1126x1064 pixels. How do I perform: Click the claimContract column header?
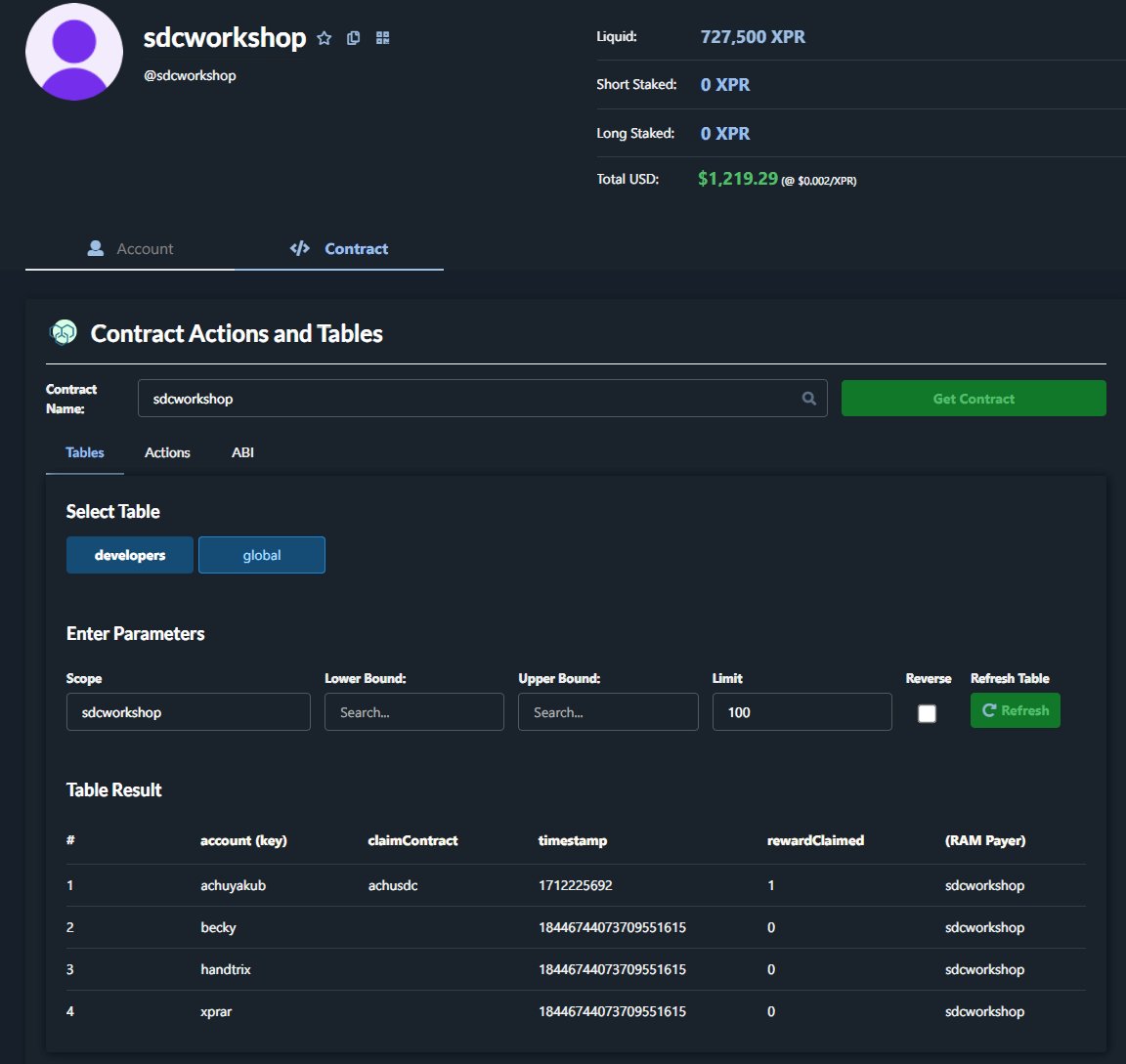[412, 840]
